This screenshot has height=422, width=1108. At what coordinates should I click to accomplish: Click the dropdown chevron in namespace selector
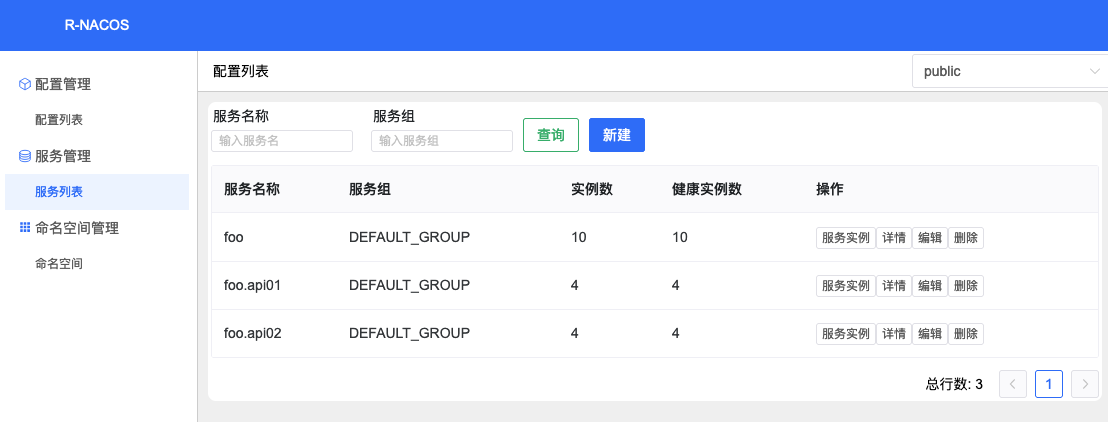click(x=1095, y=71)
